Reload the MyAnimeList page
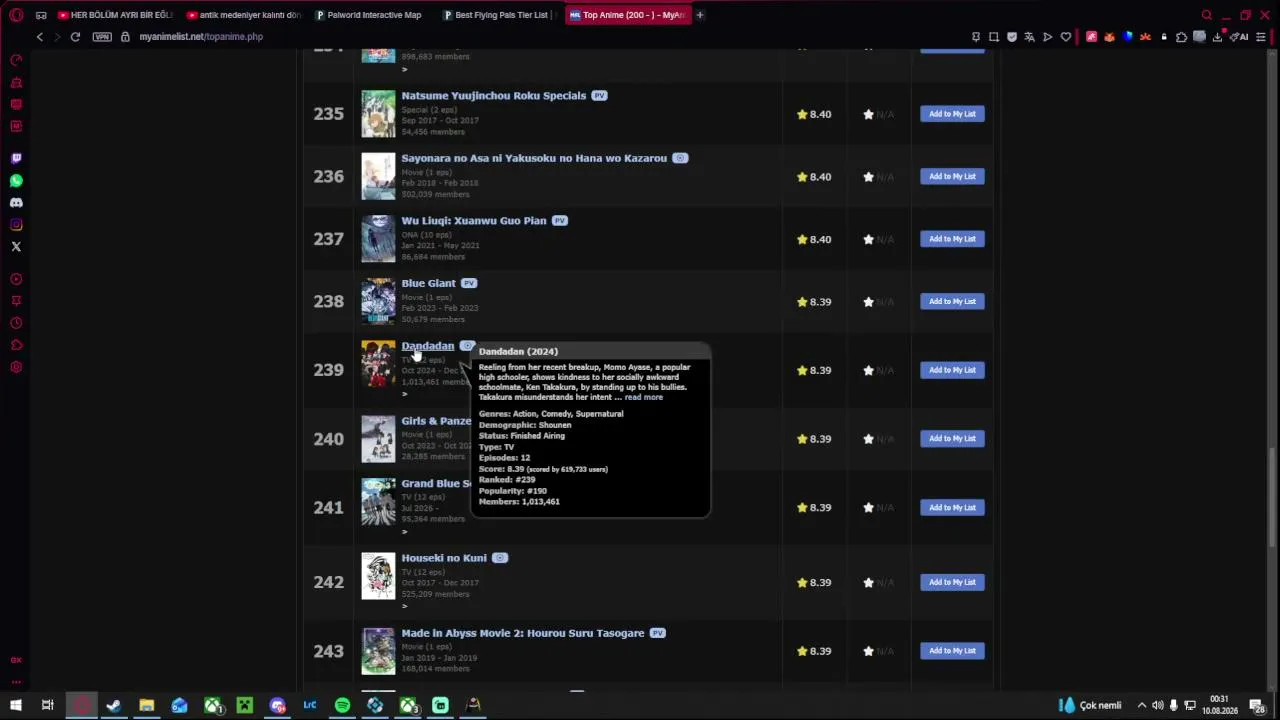 (x=75, y=37)
